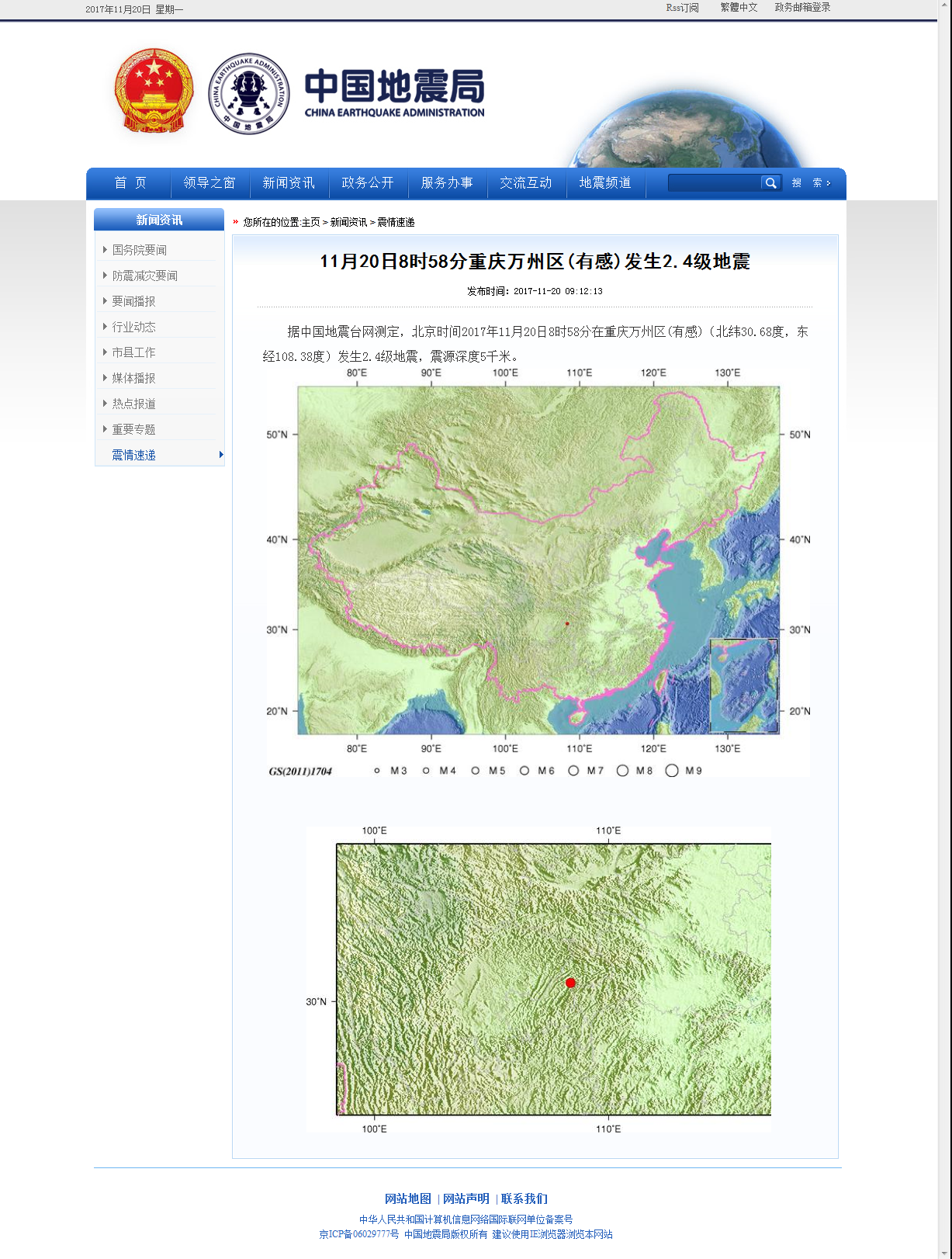Switch to 繁體中文 version
The height and width of the screenshot is (1259, 952).
coord(739,8)
